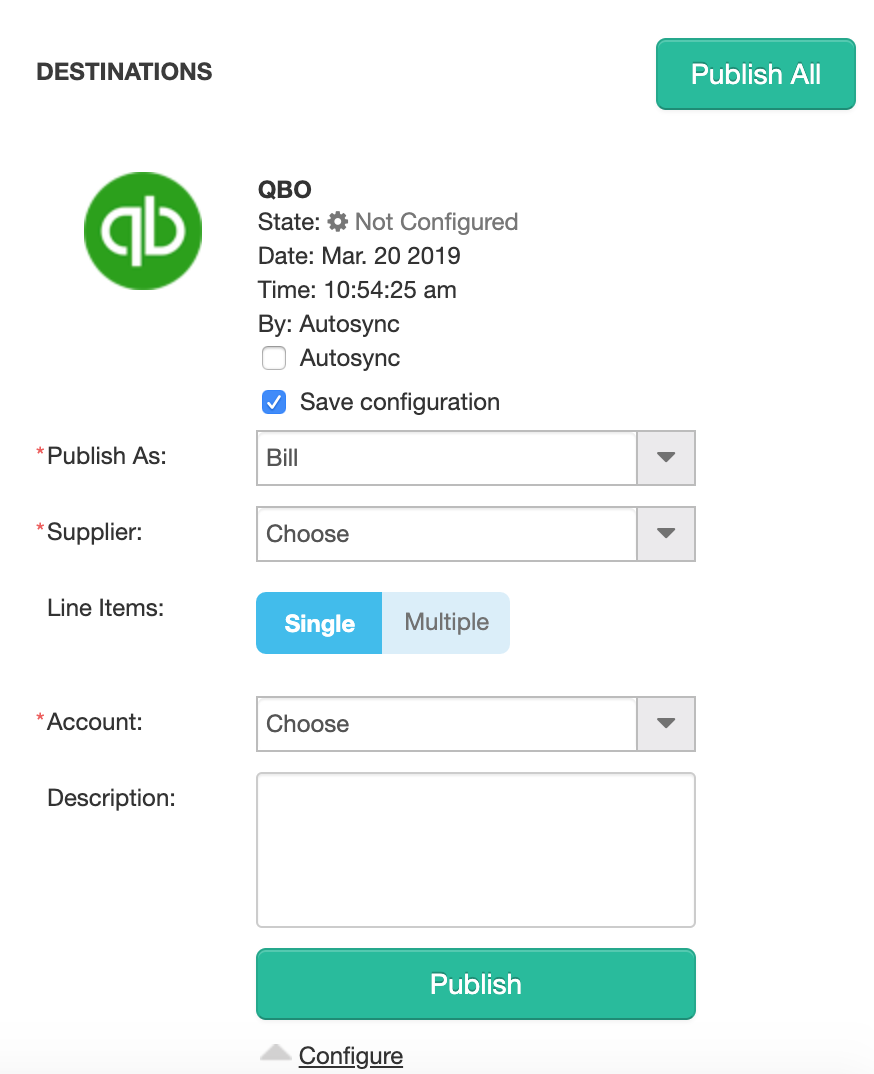Open the Account dropdown arrow
The width and height of the screenshot is (874, 1074).
(x=666, y=723)
